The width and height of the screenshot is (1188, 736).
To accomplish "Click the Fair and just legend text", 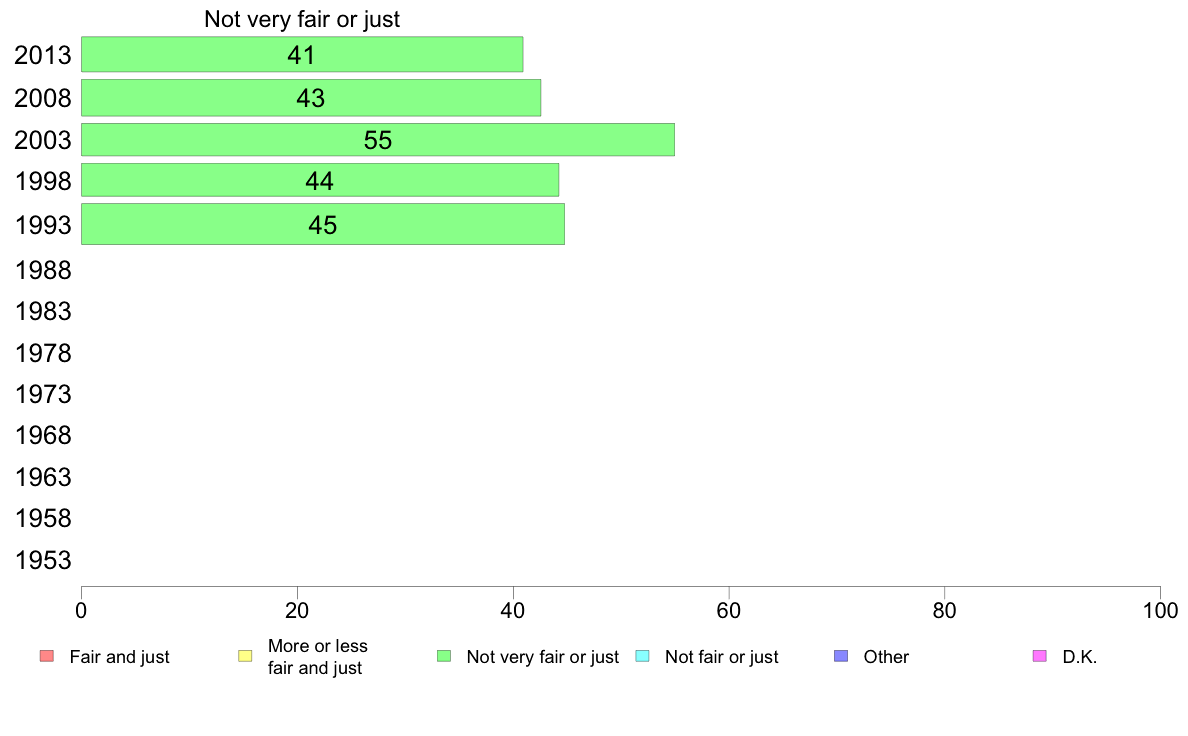I will click(x=120, y=656).
